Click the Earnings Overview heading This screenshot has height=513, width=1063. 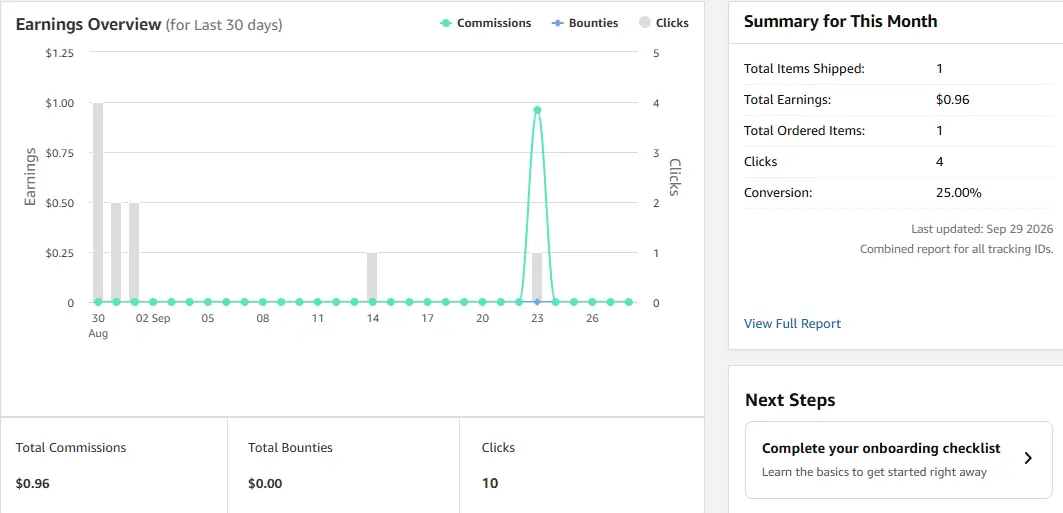click(87, 24)
